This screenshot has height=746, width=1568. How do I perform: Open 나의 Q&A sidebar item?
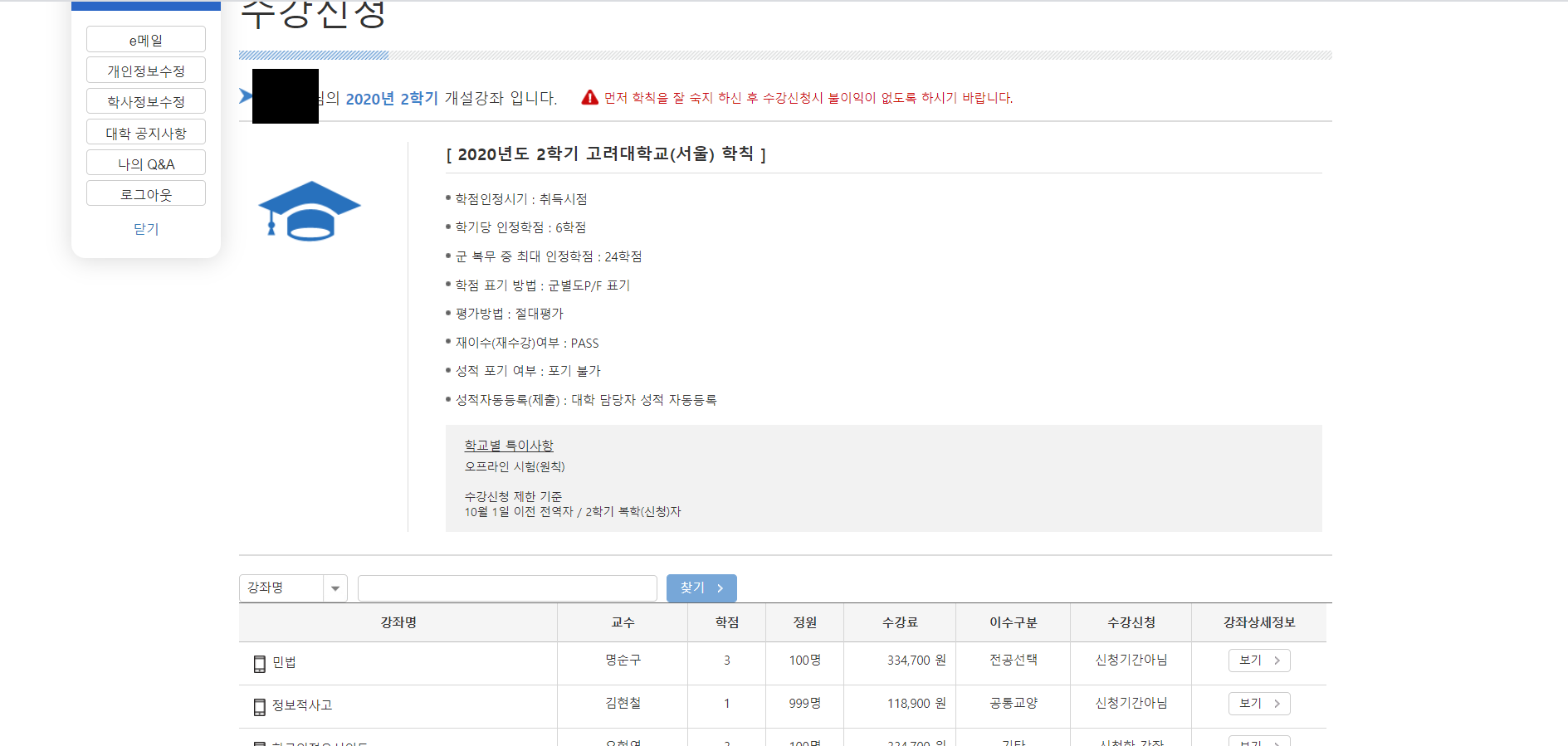146,163
